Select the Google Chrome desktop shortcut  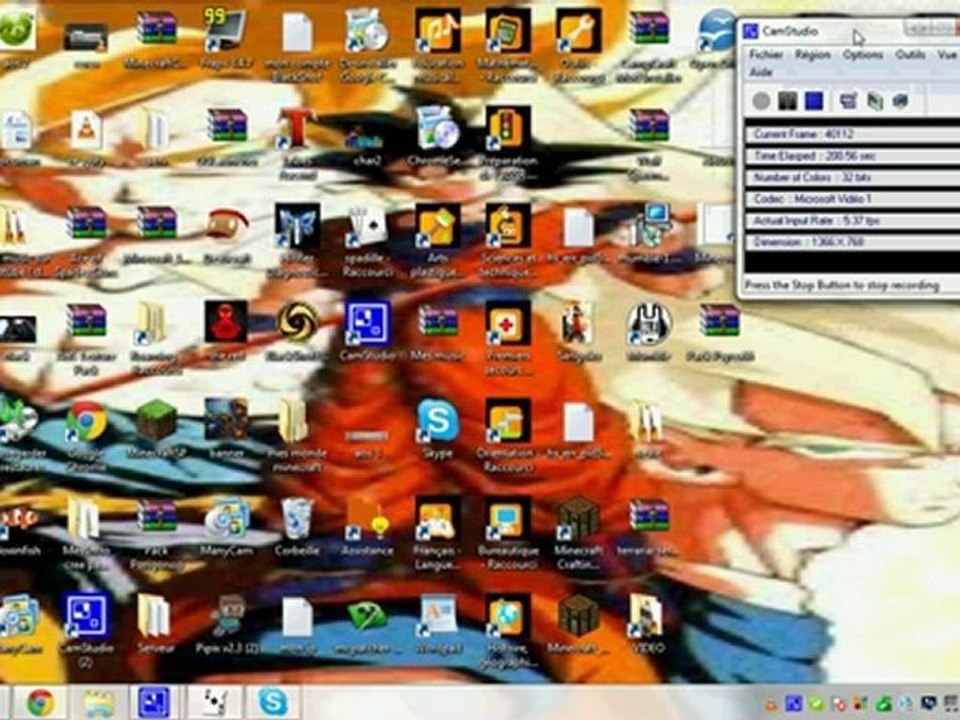(x=86, y=436)
